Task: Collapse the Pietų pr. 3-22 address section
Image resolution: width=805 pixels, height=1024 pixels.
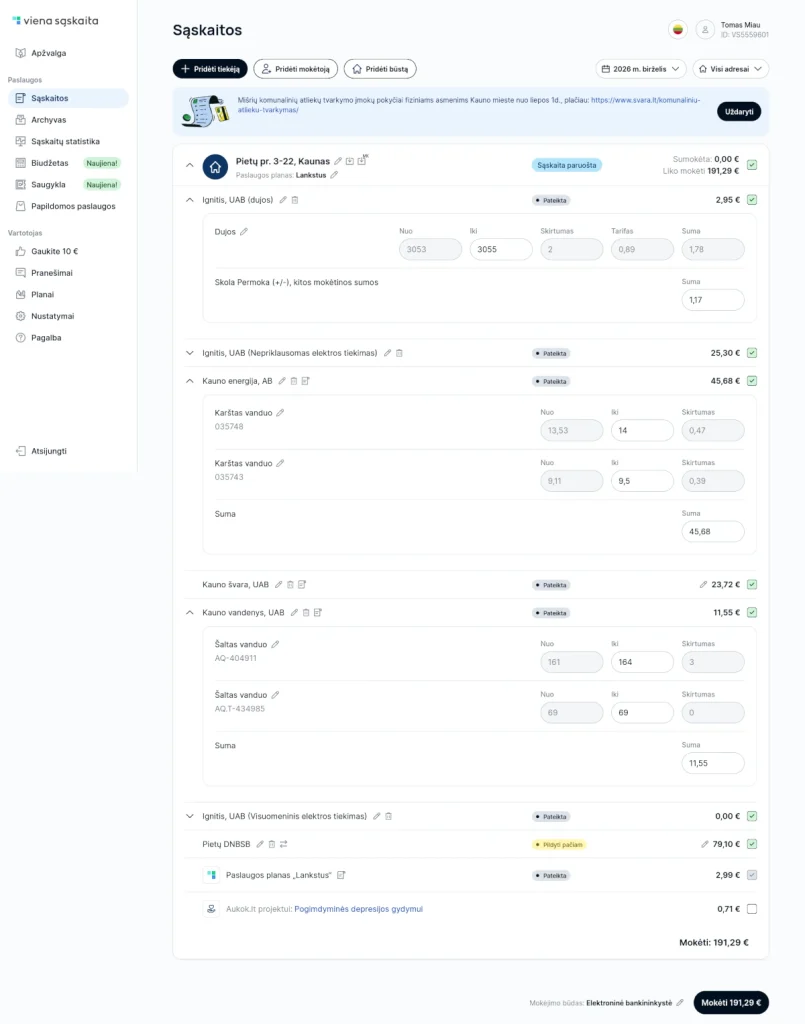Action: point(190,165)
